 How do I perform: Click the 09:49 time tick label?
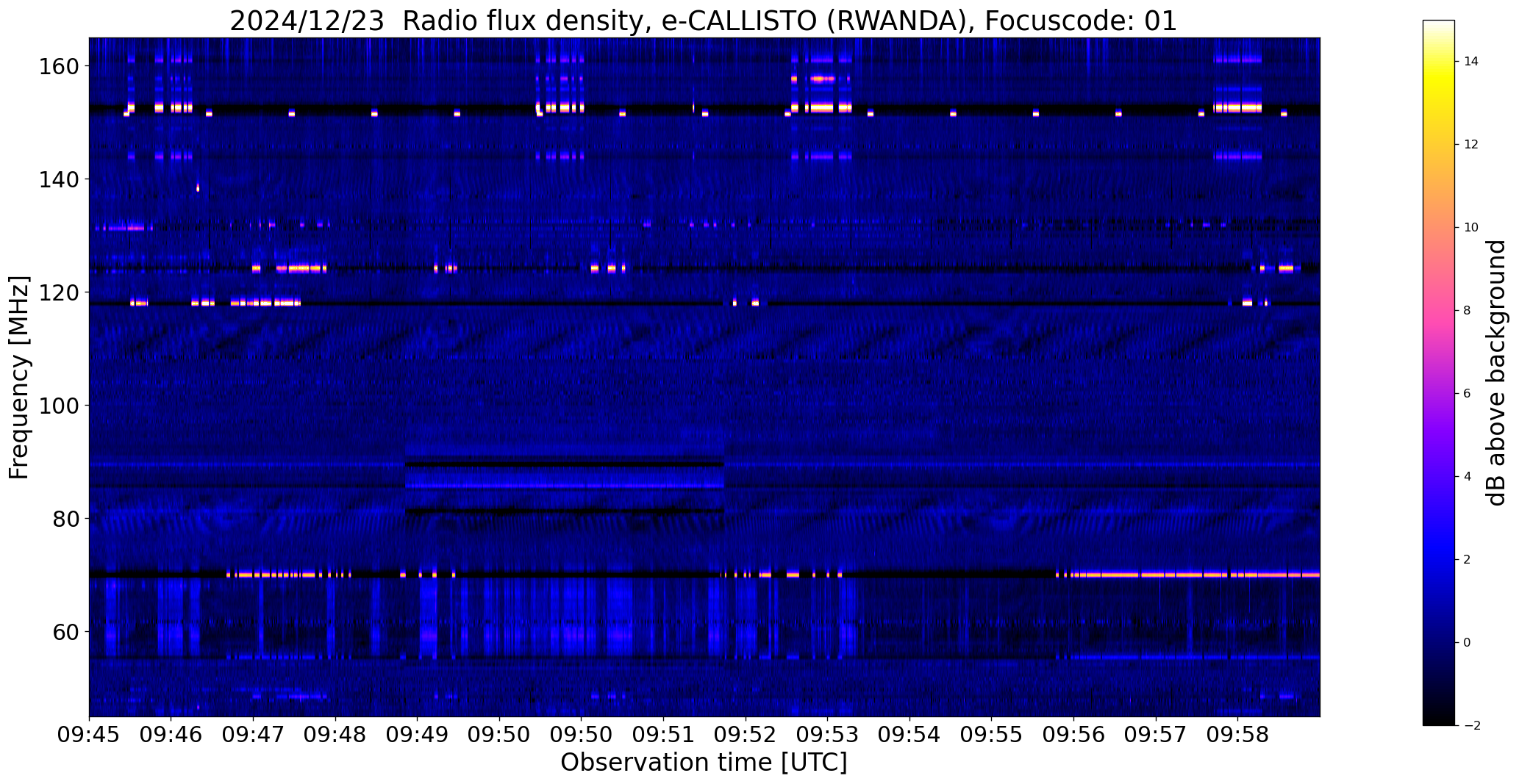point(418,735)
